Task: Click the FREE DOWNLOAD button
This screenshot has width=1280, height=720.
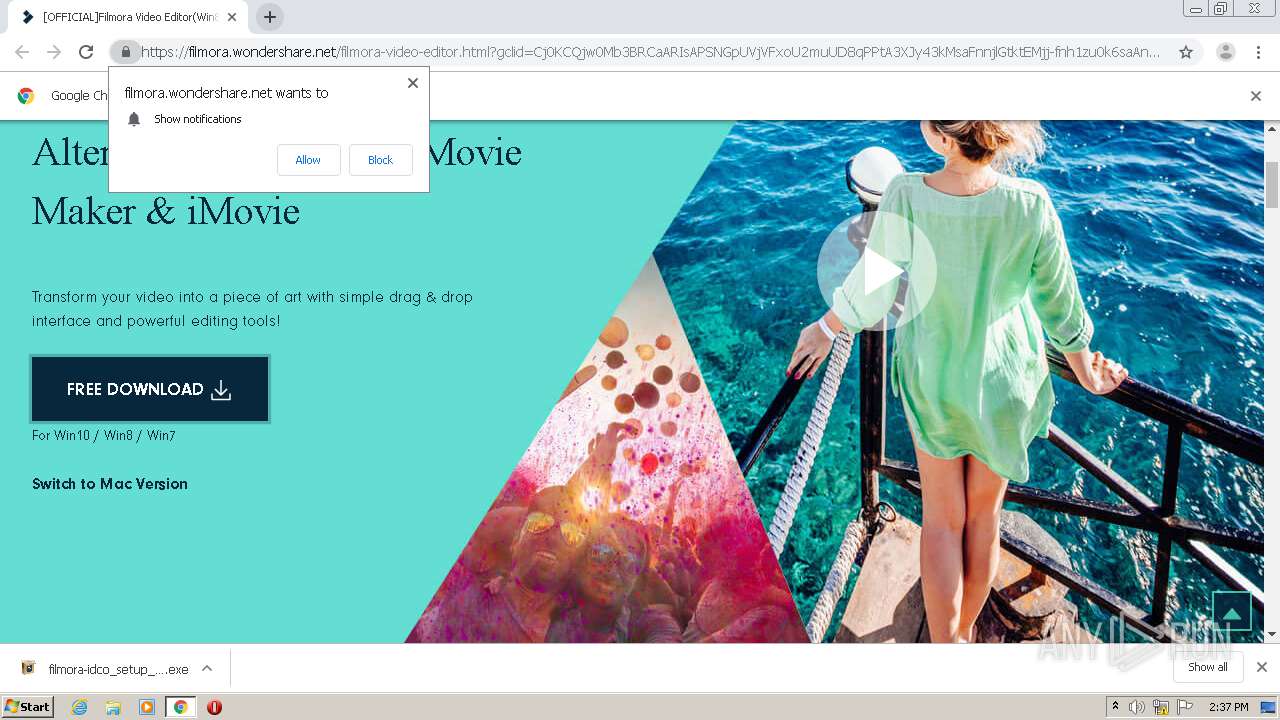Action: click(x=150, y=389)
